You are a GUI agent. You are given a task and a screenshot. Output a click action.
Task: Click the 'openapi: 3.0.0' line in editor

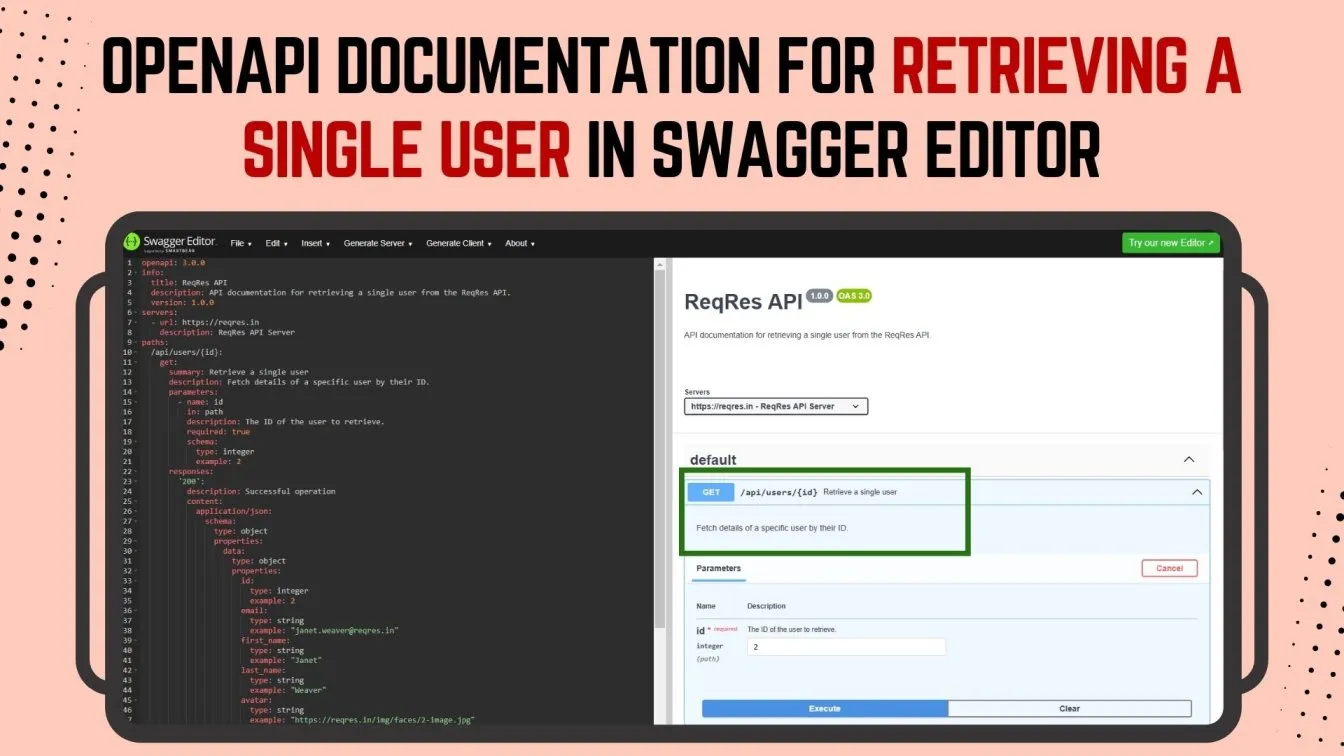click(173, 262)
